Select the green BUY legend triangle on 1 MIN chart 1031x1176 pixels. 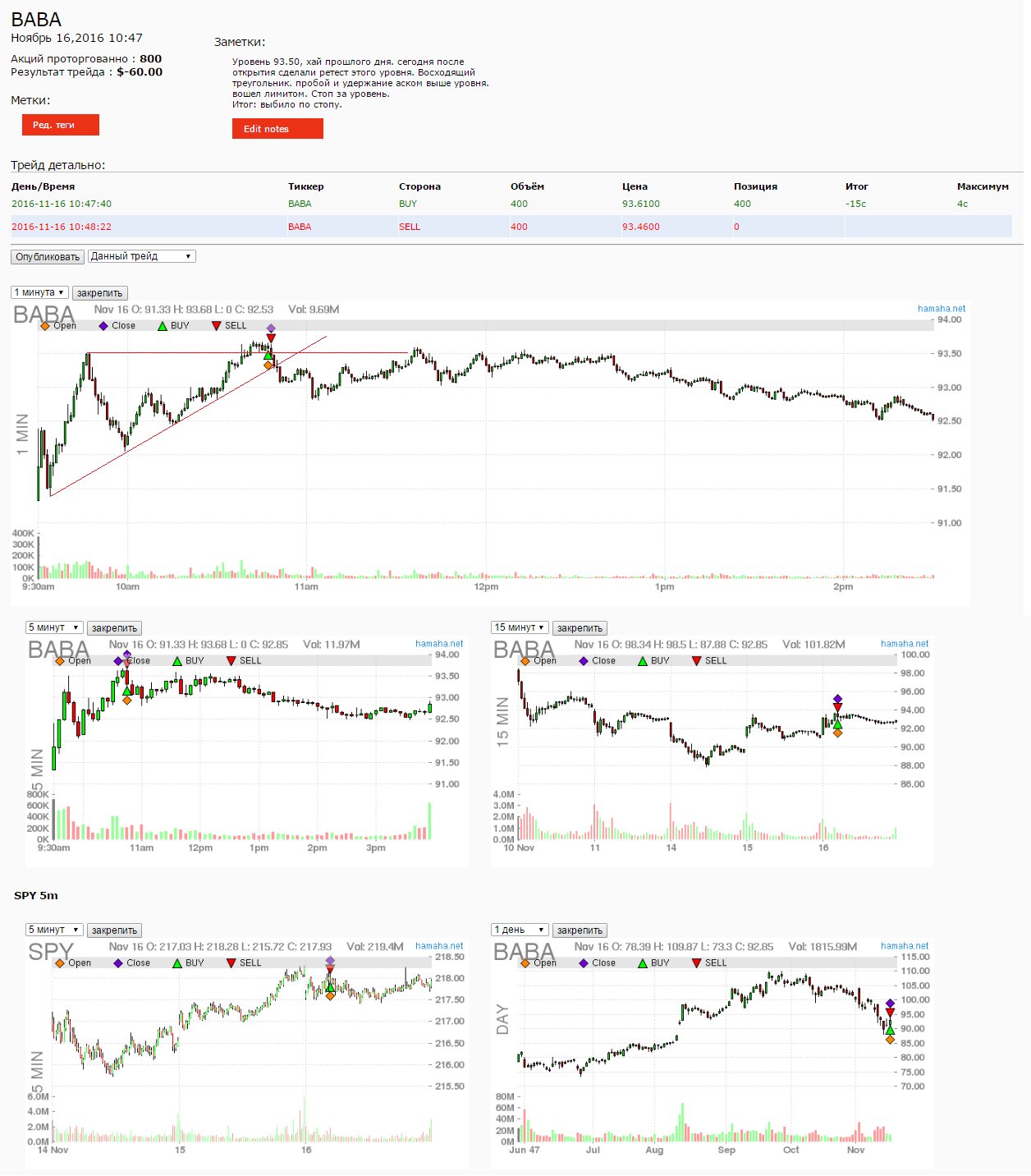point(163,326)
